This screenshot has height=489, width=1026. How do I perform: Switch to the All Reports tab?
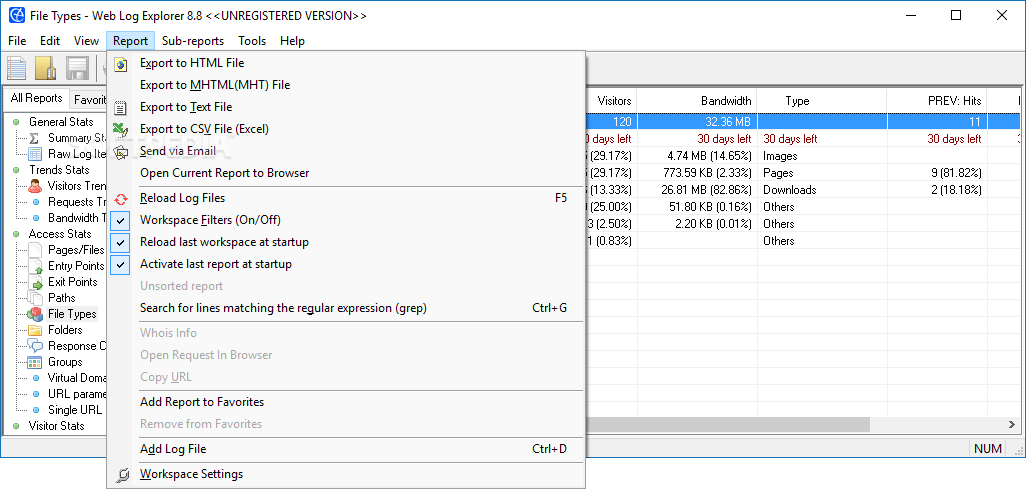click(x=37, y=98)
